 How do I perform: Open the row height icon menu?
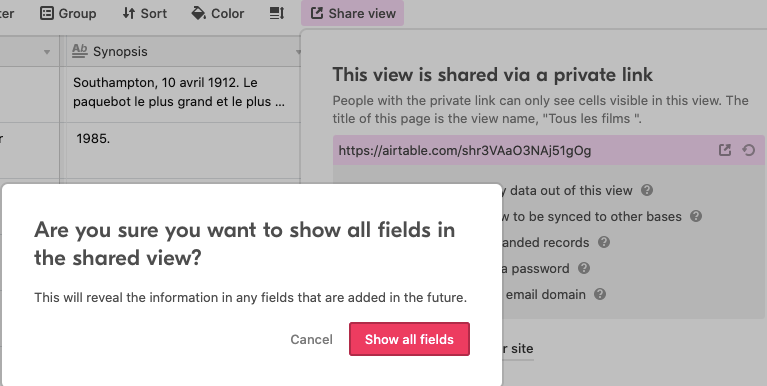point(277,13)
